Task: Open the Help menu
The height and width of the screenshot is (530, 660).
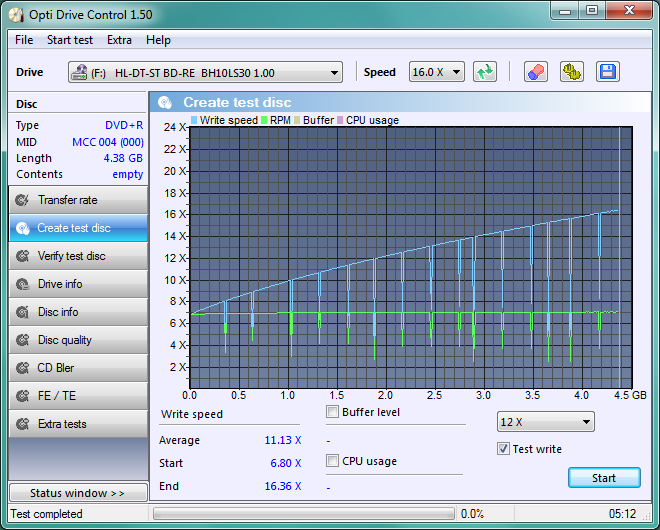Action: coord(158,40)
